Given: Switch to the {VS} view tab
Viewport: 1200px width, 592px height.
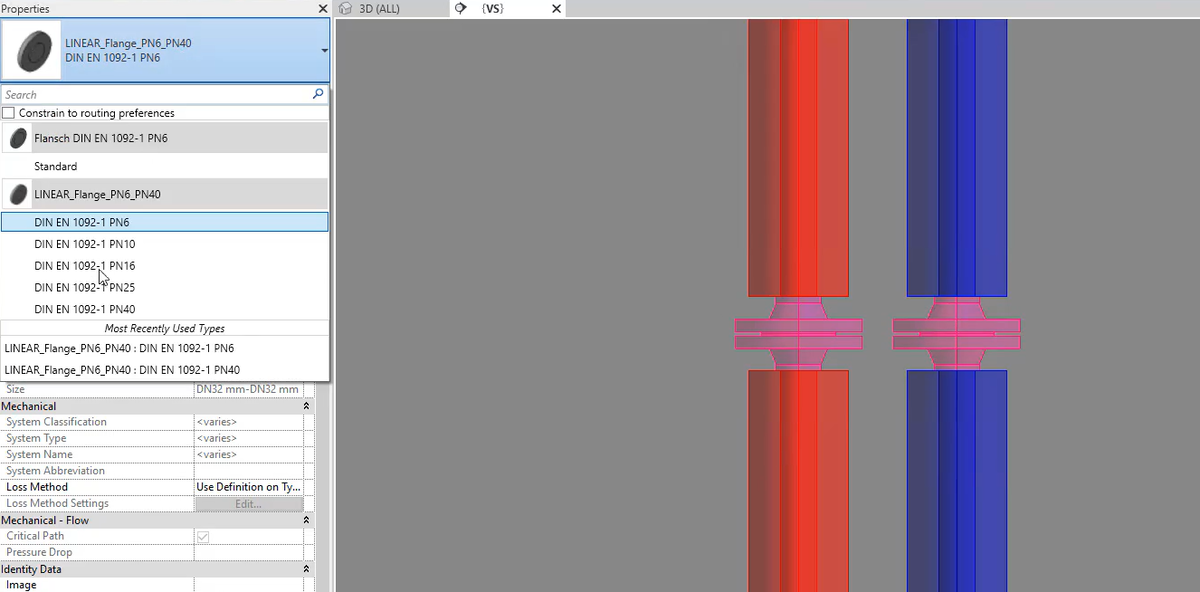Looking at the screenshot, I should (492, 8).
